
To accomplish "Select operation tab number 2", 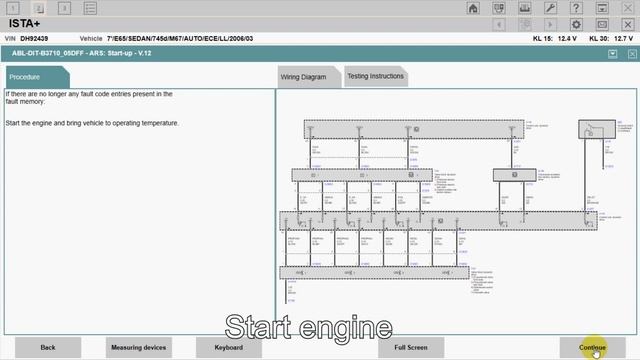I will coord(39,8).
